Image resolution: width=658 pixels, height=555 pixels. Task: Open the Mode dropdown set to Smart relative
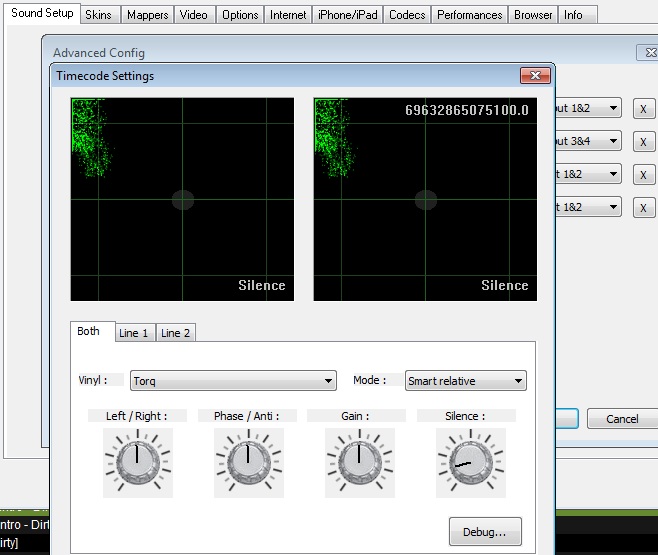[x=466, y=381]
